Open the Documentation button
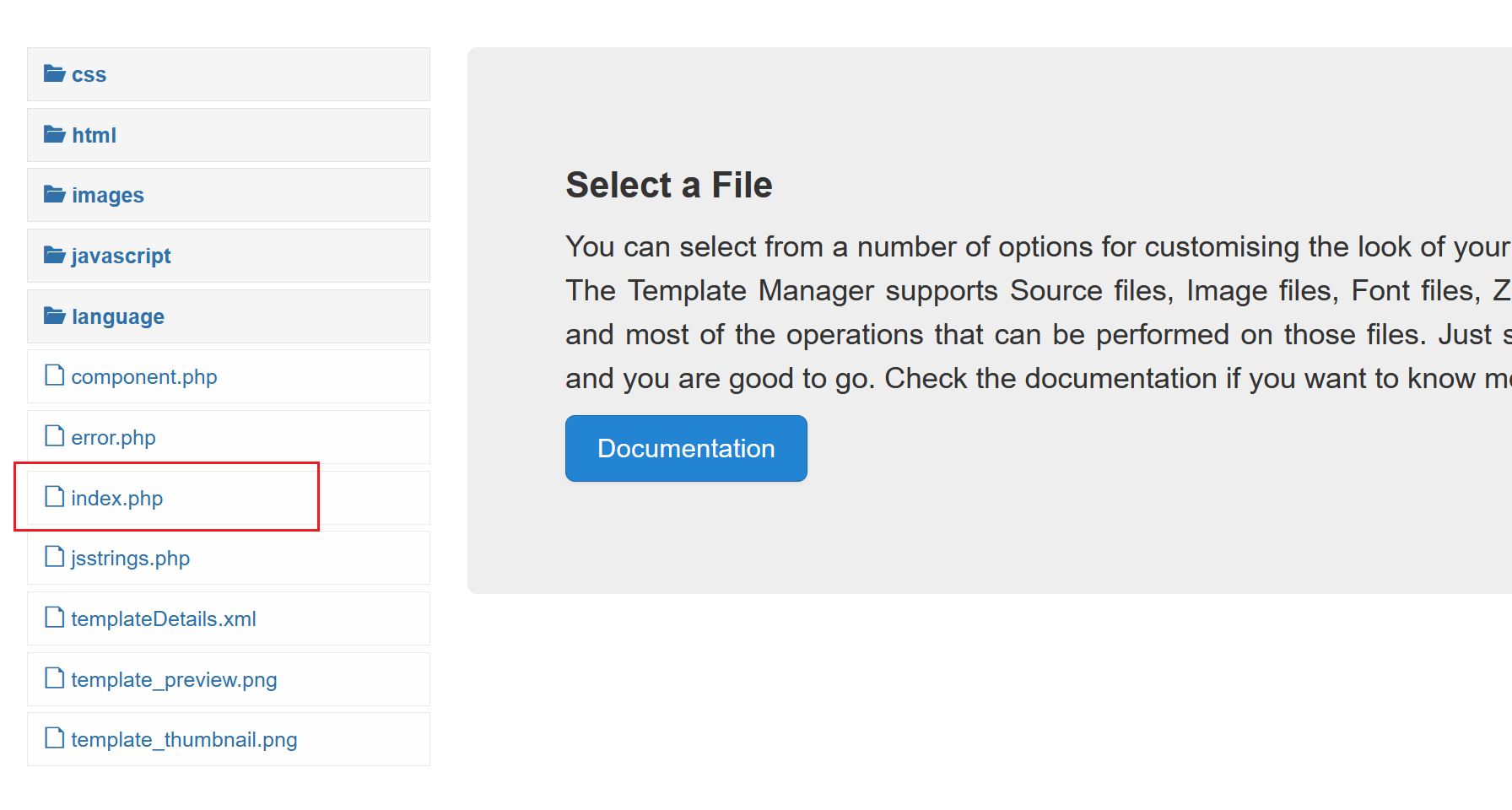This screenshot has height=810, width=1512. 685,448
